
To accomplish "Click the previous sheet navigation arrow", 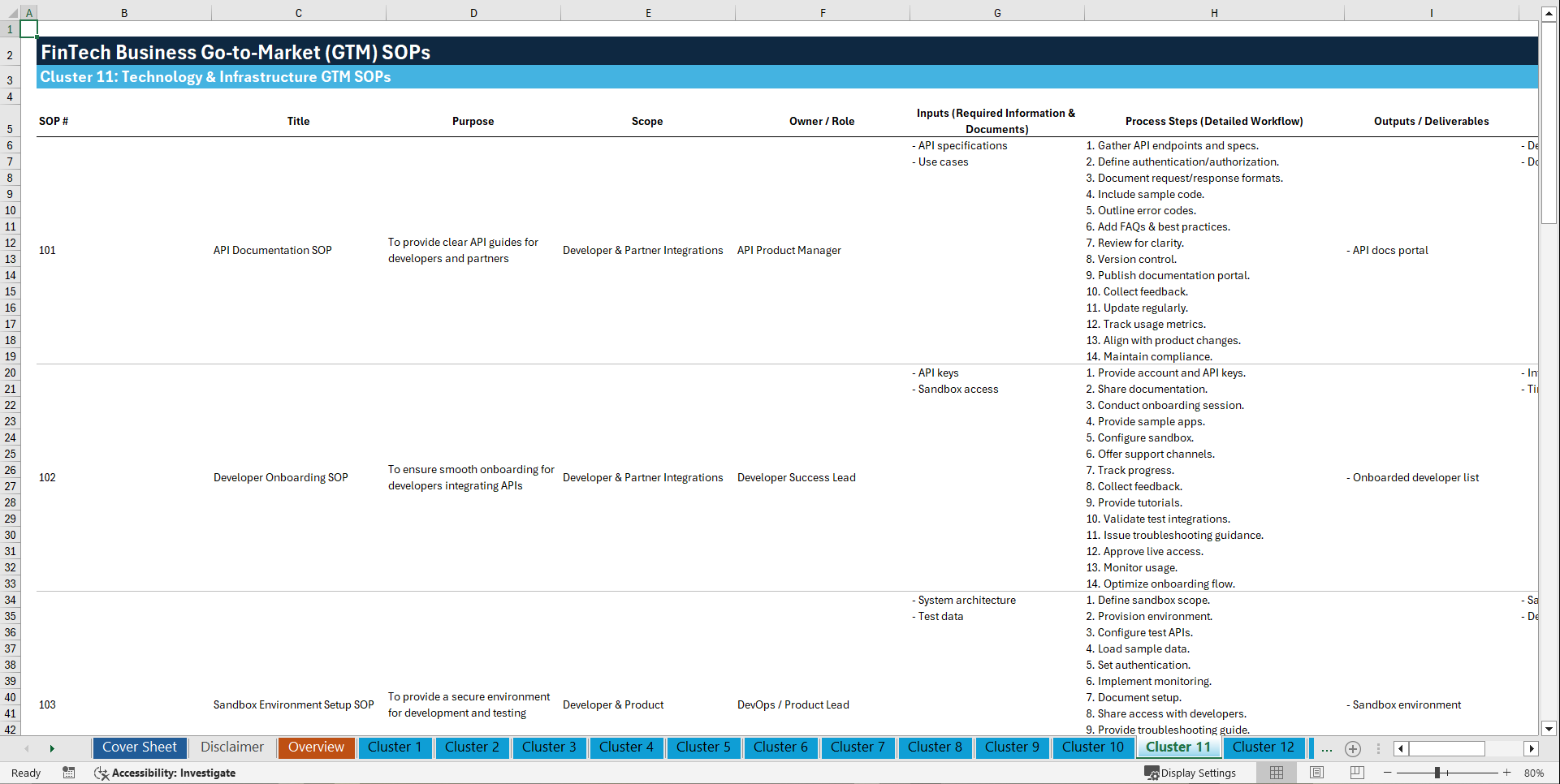I will [27, 748].
